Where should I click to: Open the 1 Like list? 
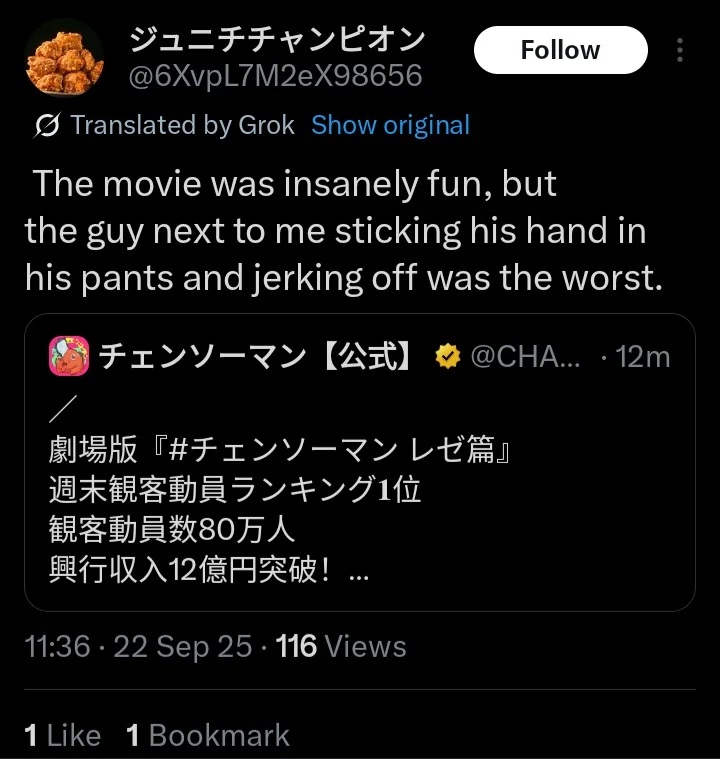pyautogui.click(x=62, y=736)
